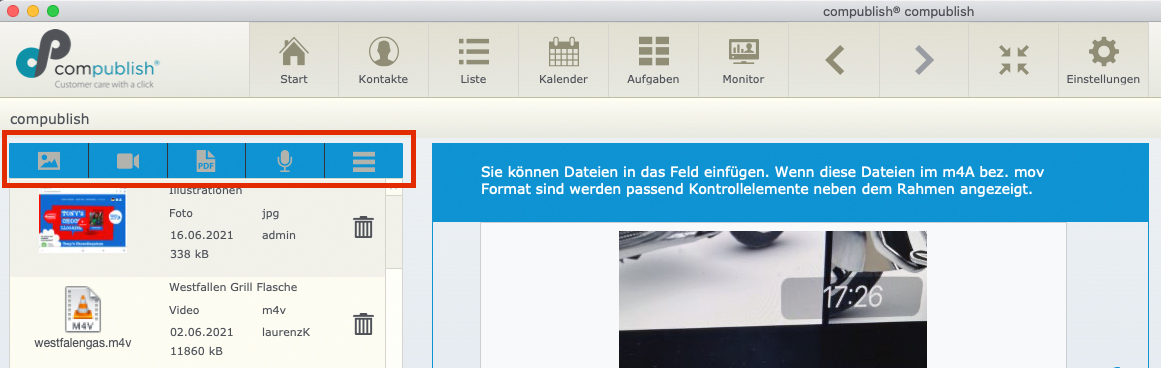The width and height of the screenshot is (1161, 368).
Task: Click the laurenzK user label
Action: pyautogui.click(x=286, y=332)
